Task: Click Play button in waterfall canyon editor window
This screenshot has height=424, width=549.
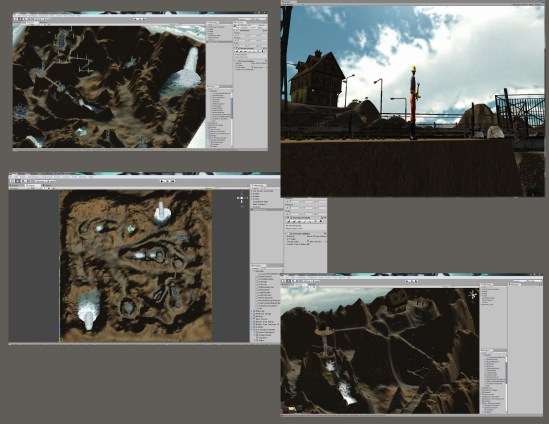Action: 136,19
